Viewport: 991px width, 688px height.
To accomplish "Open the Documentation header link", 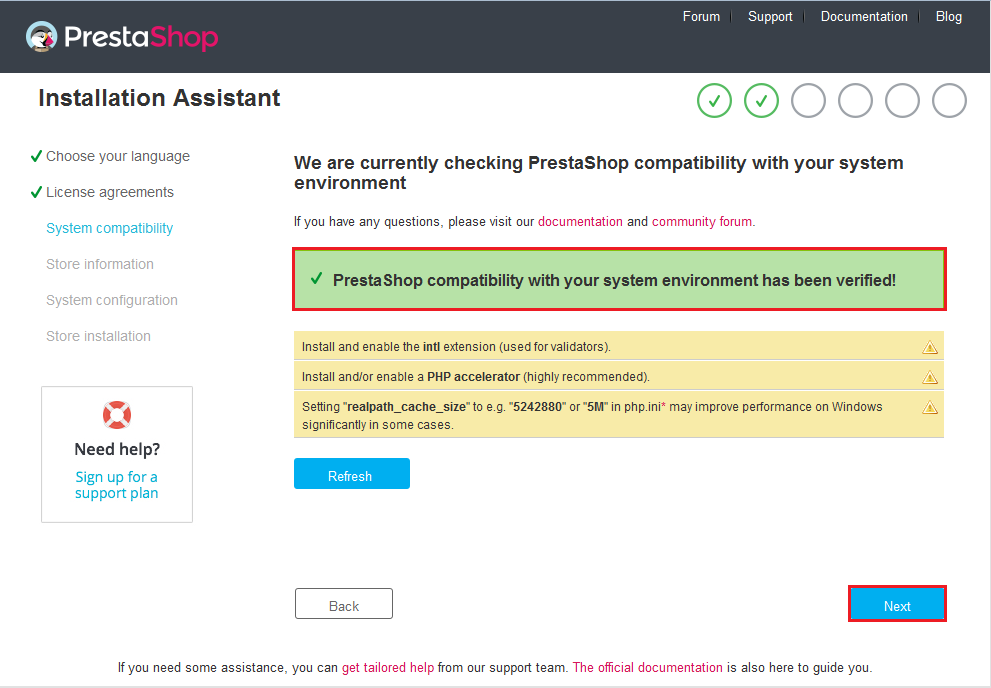I will (x=864, y=16).
